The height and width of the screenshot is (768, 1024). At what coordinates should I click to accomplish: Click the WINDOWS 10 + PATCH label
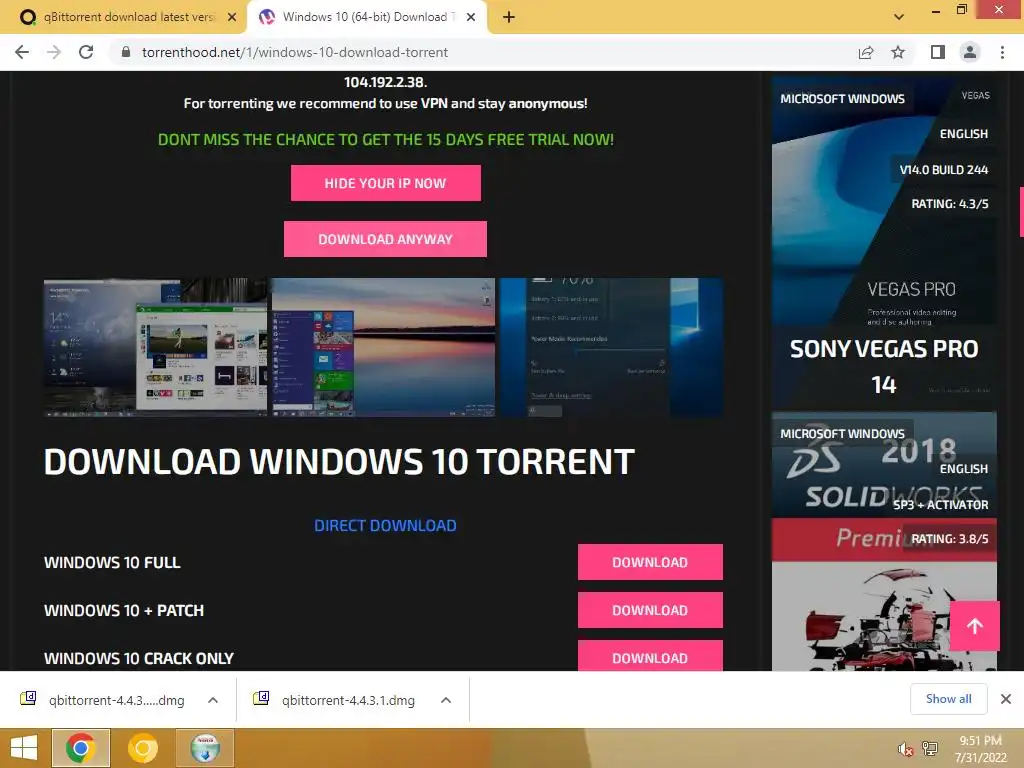coord(123,611)
